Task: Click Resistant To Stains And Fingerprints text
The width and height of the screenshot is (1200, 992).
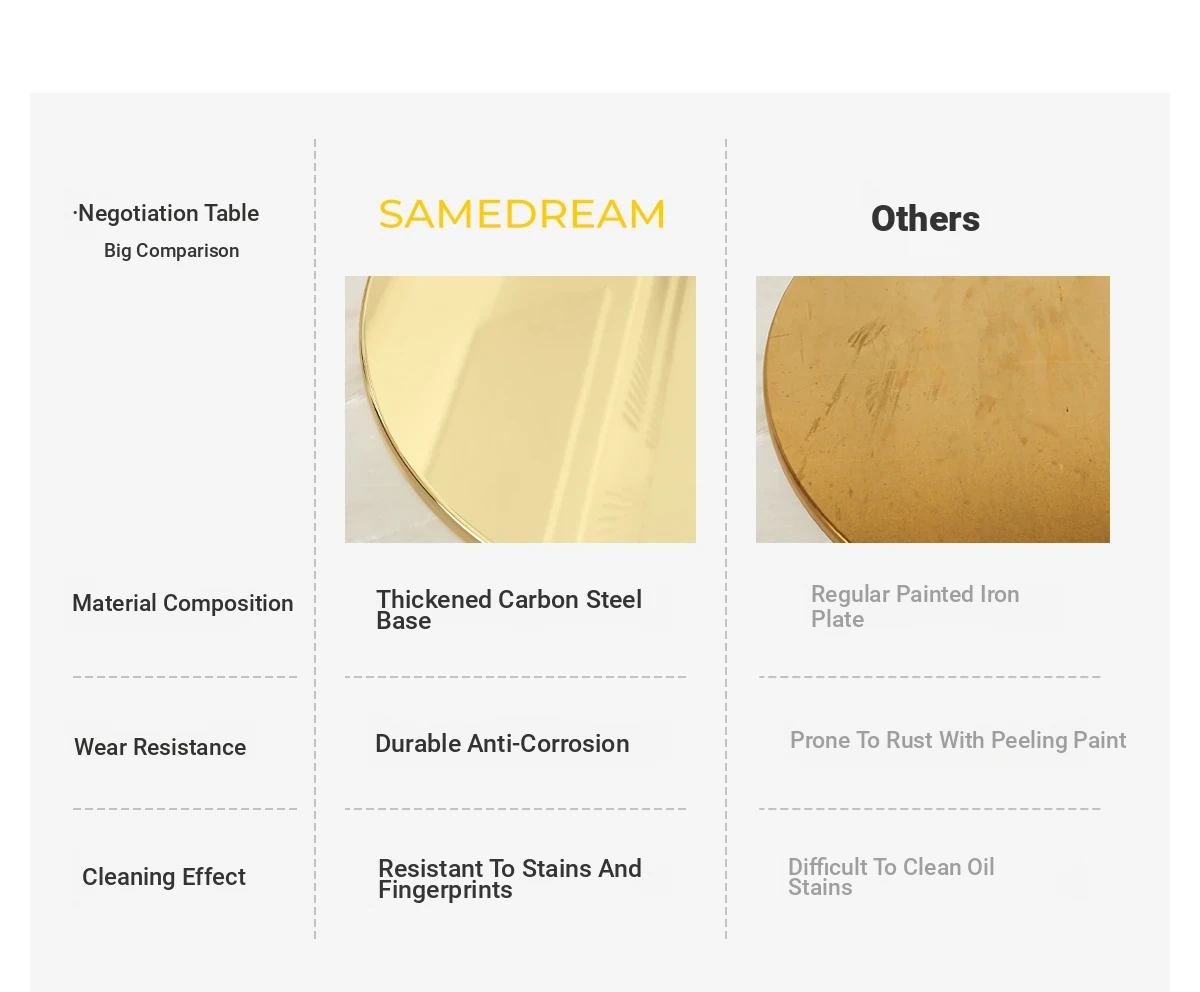Action: pyautogui.click(x=510, y=879)
